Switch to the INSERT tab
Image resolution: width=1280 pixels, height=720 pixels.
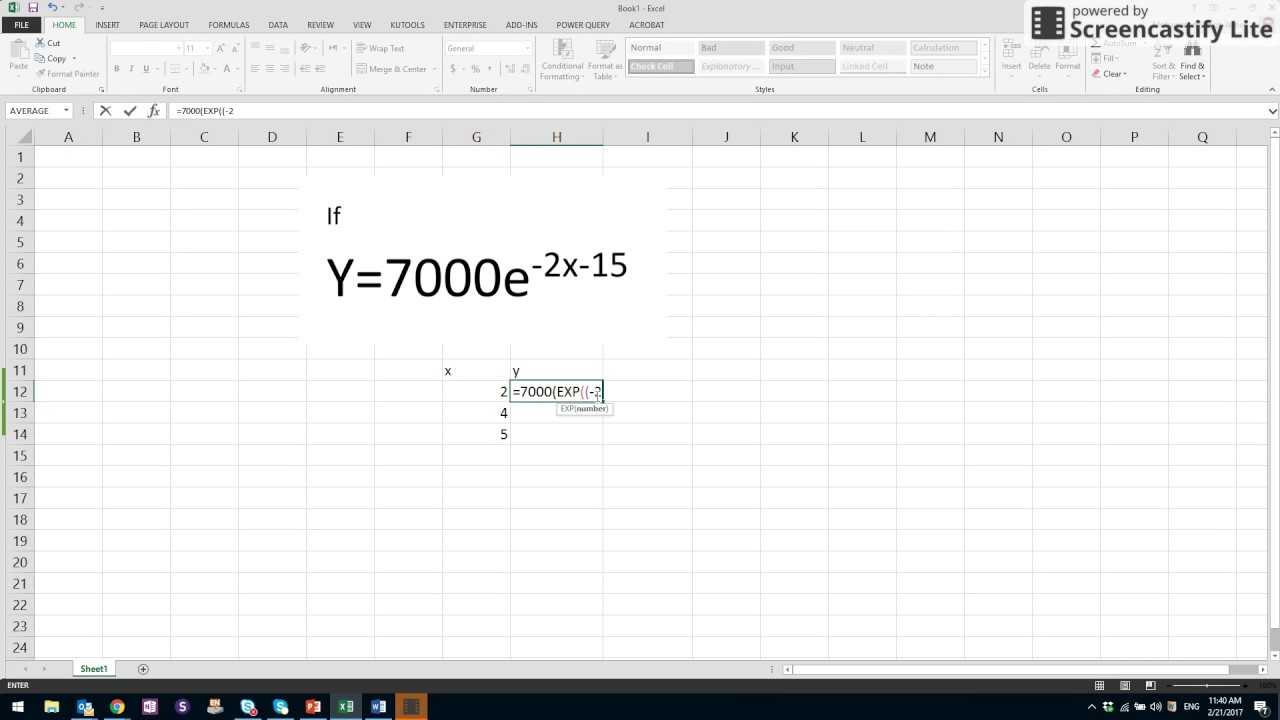pos(107,25)
